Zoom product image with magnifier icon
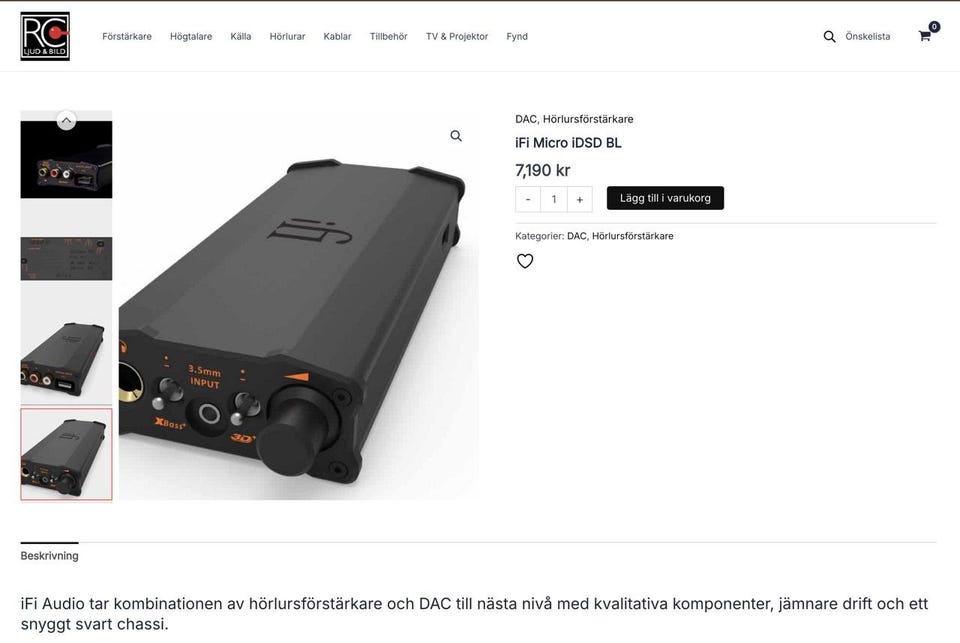Image resolution: width=960 pixels, height=643 pixels. coord(456,136)
